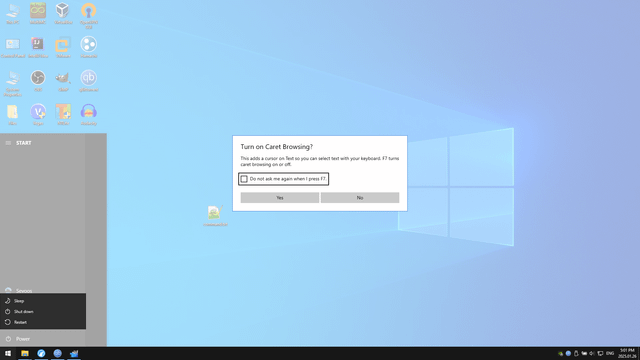Click the USB device tray icon
Viewport: 640px width, 360px height.
coord(576,353)
